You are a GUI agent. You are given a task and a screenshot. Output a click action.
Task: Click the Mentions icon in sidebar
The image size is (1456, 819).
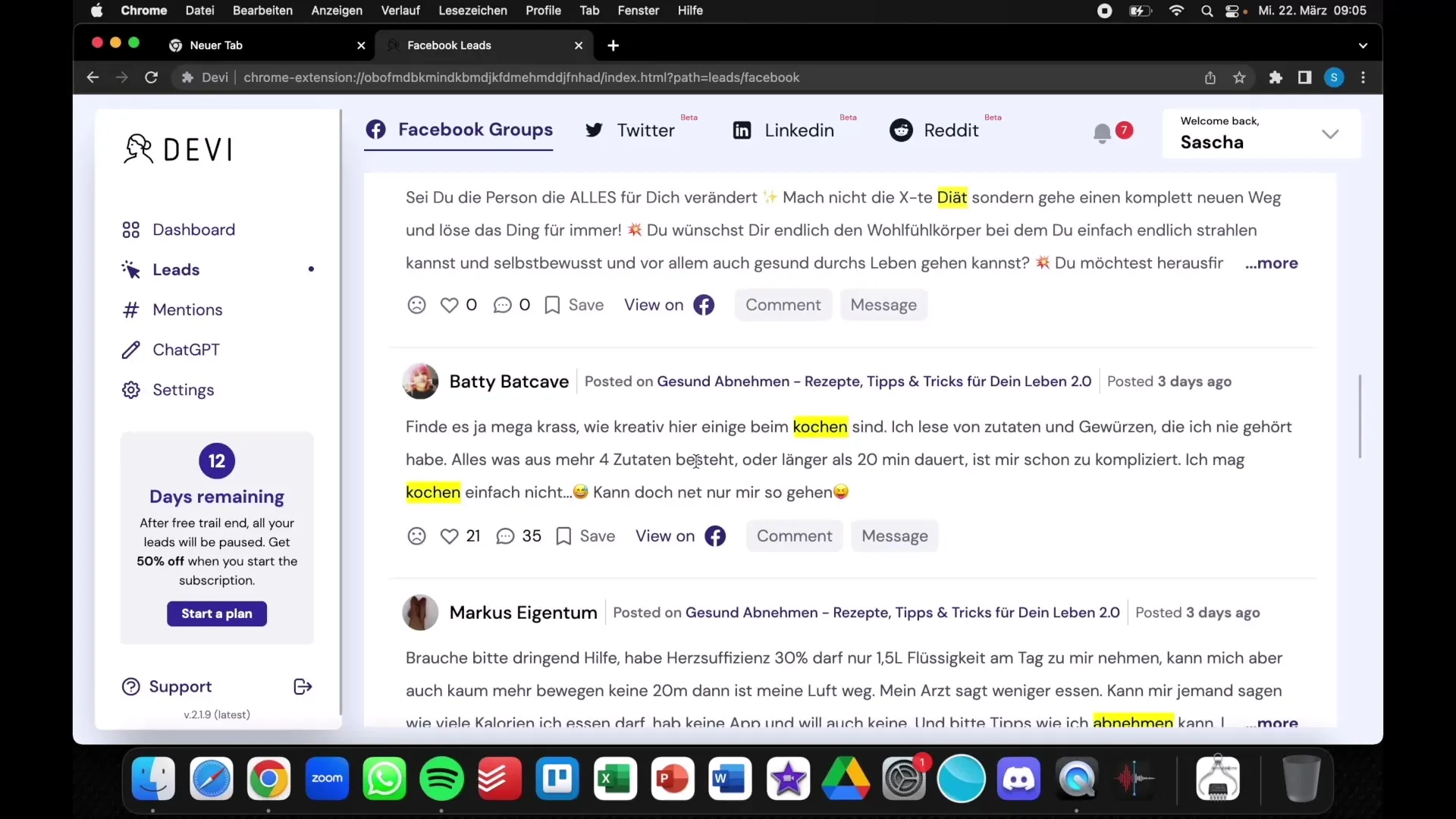pos(131,309)
